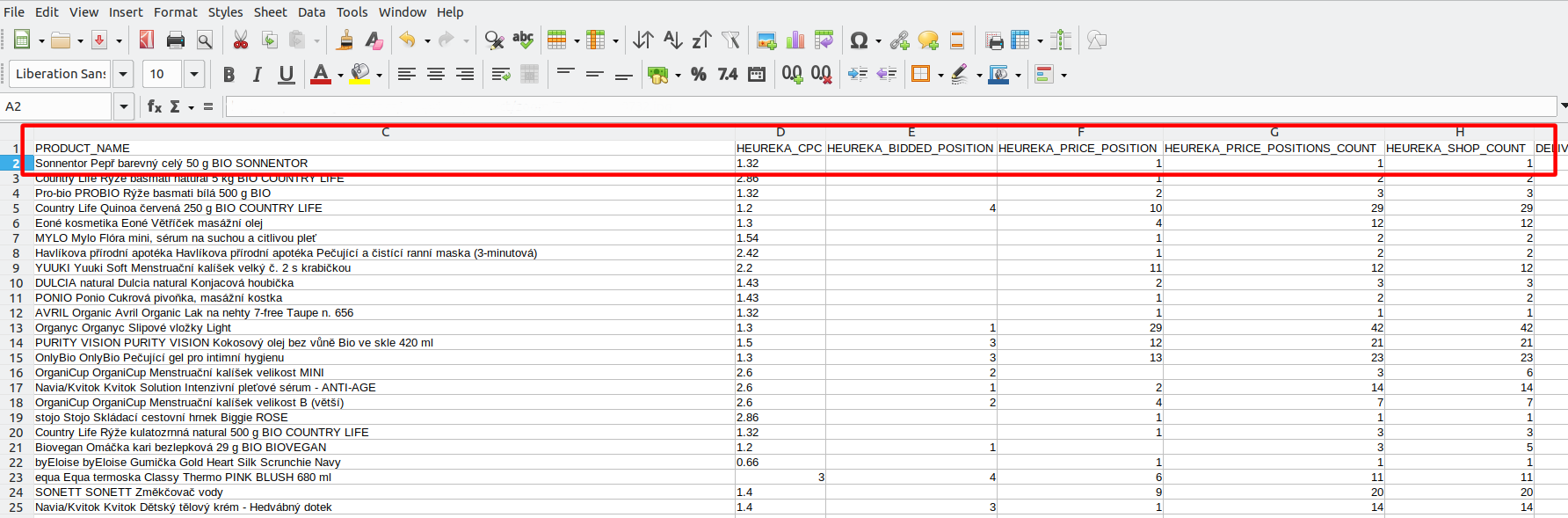Screen dimensions: 1568x518
Task: Insert a special character (Omega)
Action: pyautogui.click(x=859, y=40)
